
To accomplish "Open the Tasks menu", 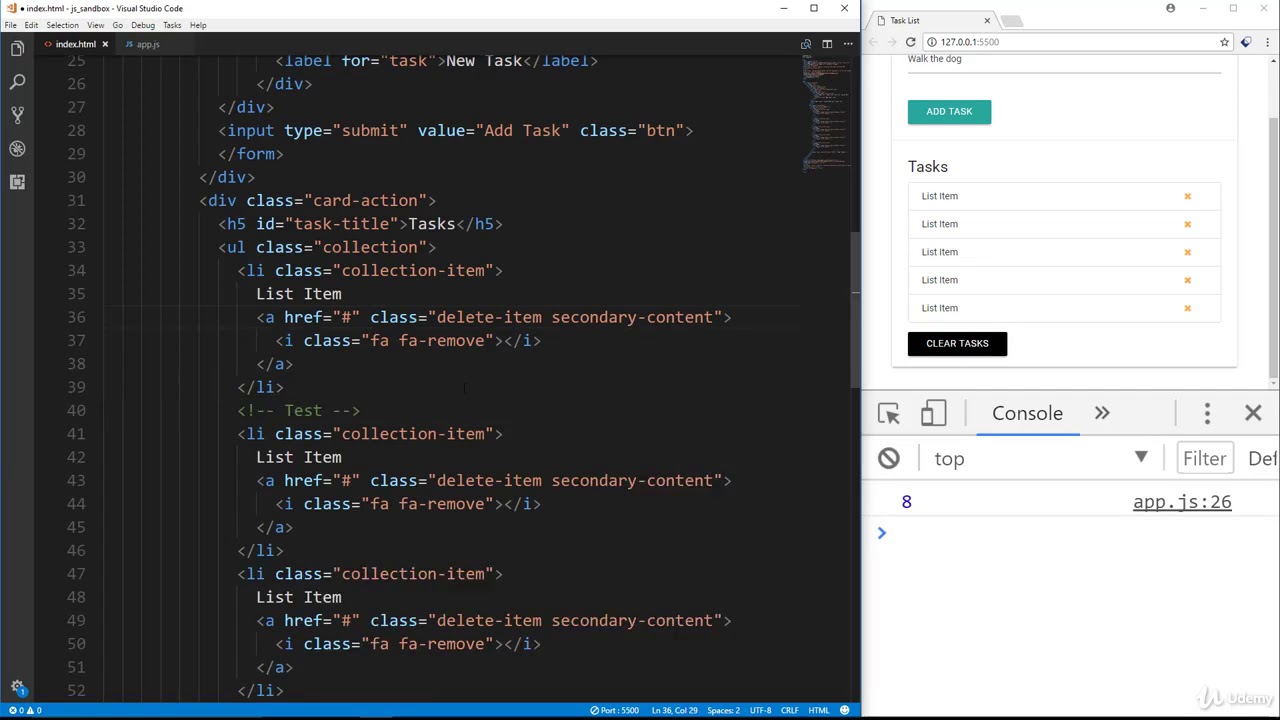I will tap(172, 25).
